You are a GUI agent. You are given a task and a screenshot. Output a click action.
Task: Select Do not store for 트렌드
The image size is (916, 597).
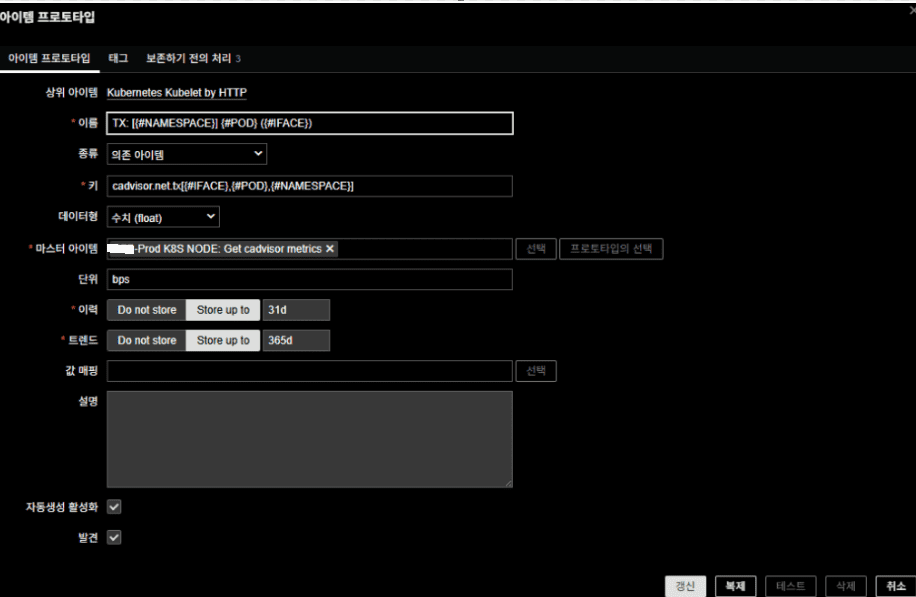tap(146, 341)
